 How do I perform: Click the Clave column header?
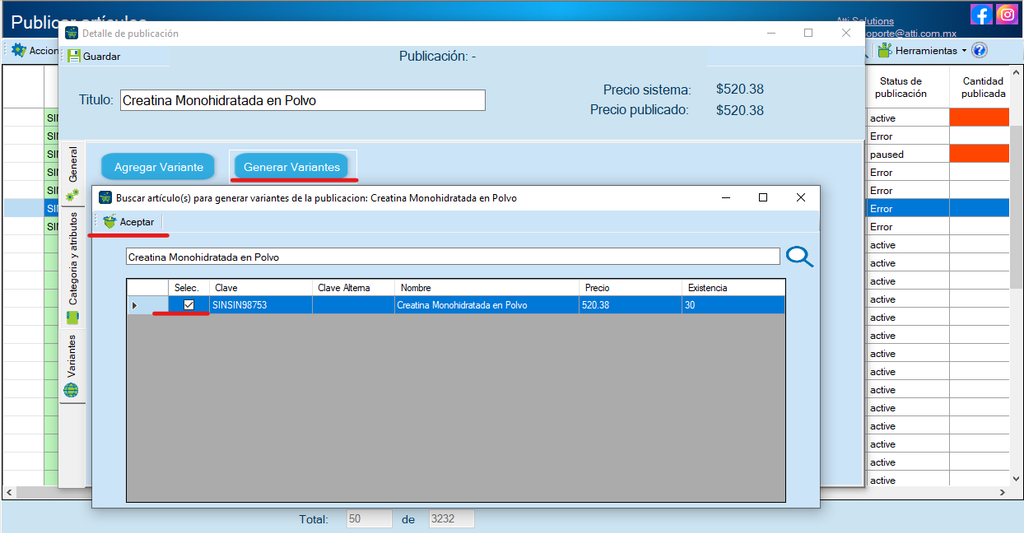pos(261,287)
